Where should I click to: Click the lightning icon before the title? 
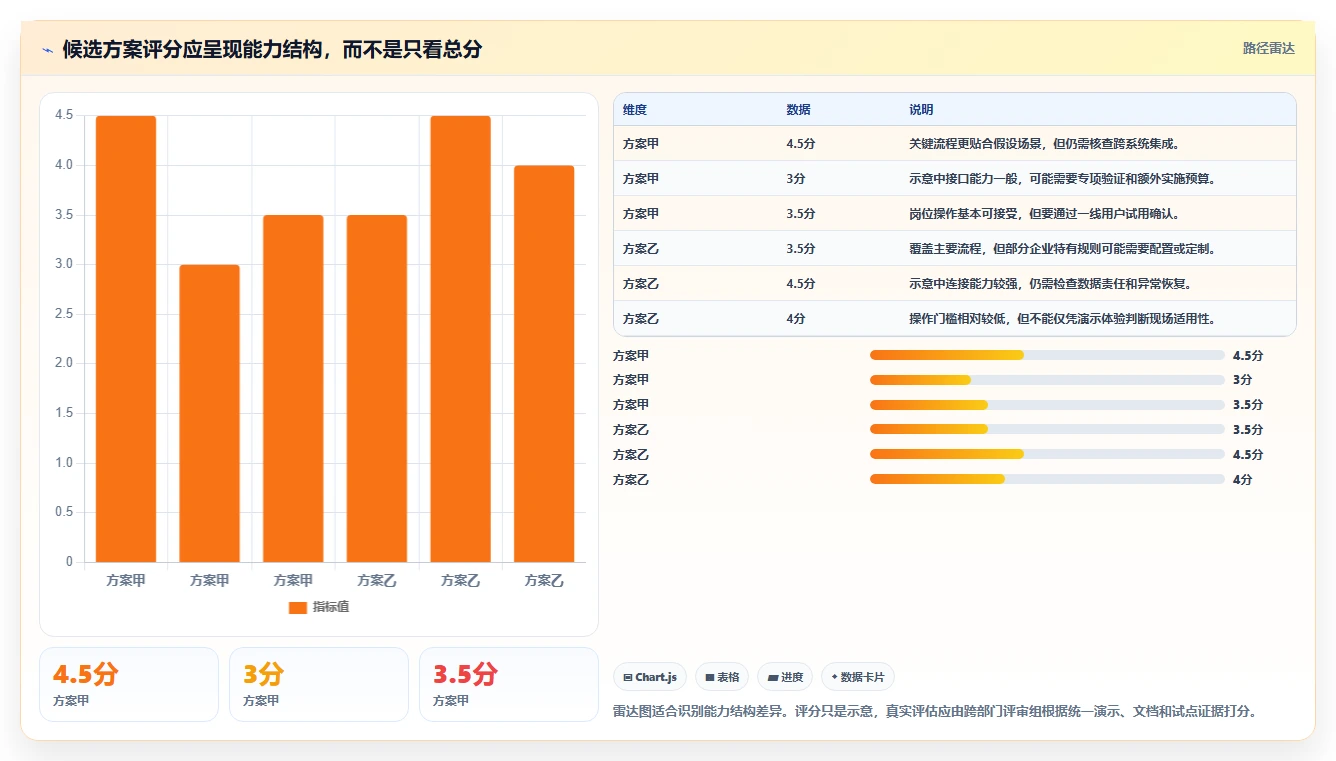pos(48,50)
